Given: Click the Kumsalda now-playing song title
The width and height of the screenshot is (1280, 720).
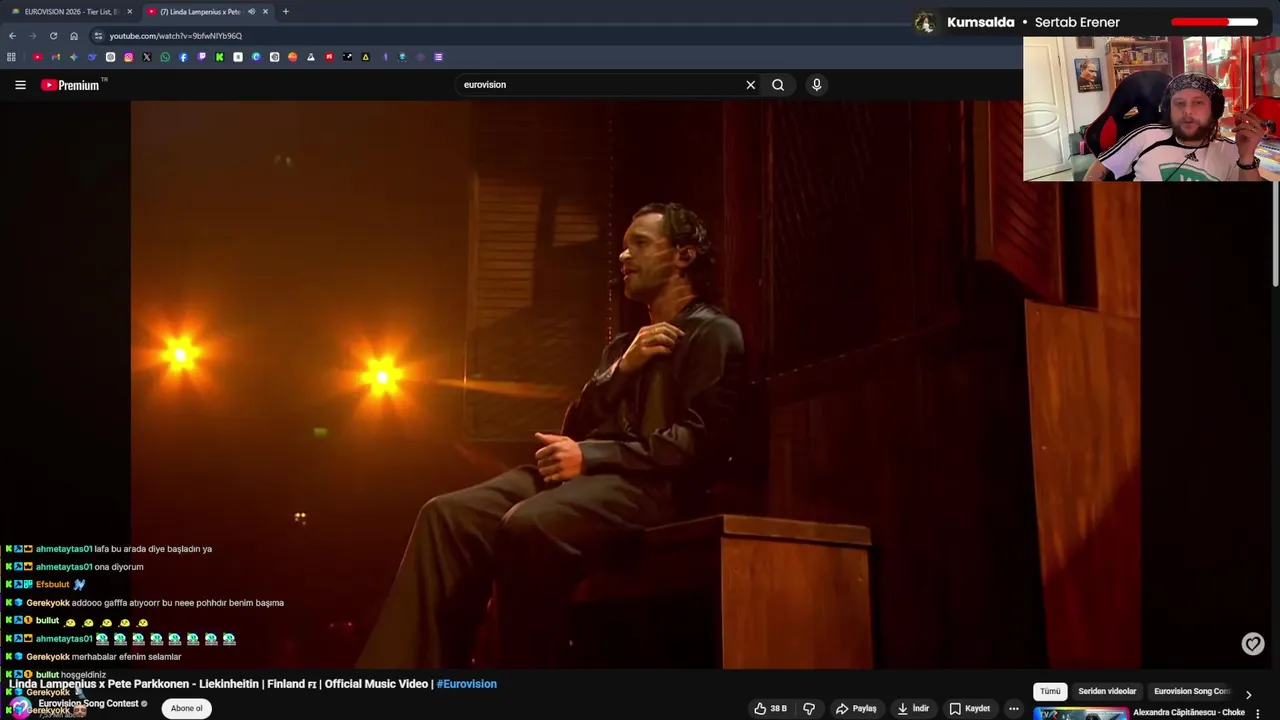Looking at the screenshot, I should coord(980,22).
